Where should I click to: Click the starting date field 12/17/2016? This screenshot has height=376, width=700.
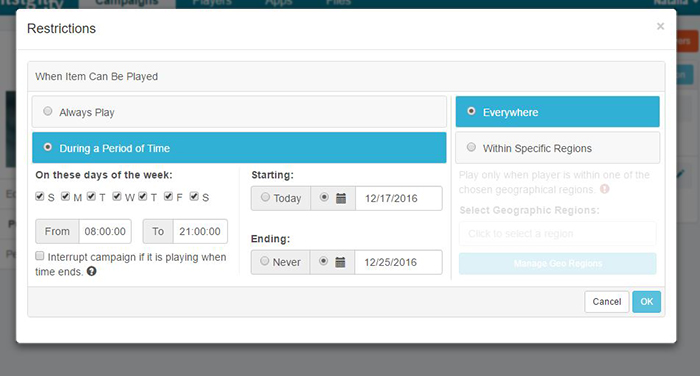point(399,198)
